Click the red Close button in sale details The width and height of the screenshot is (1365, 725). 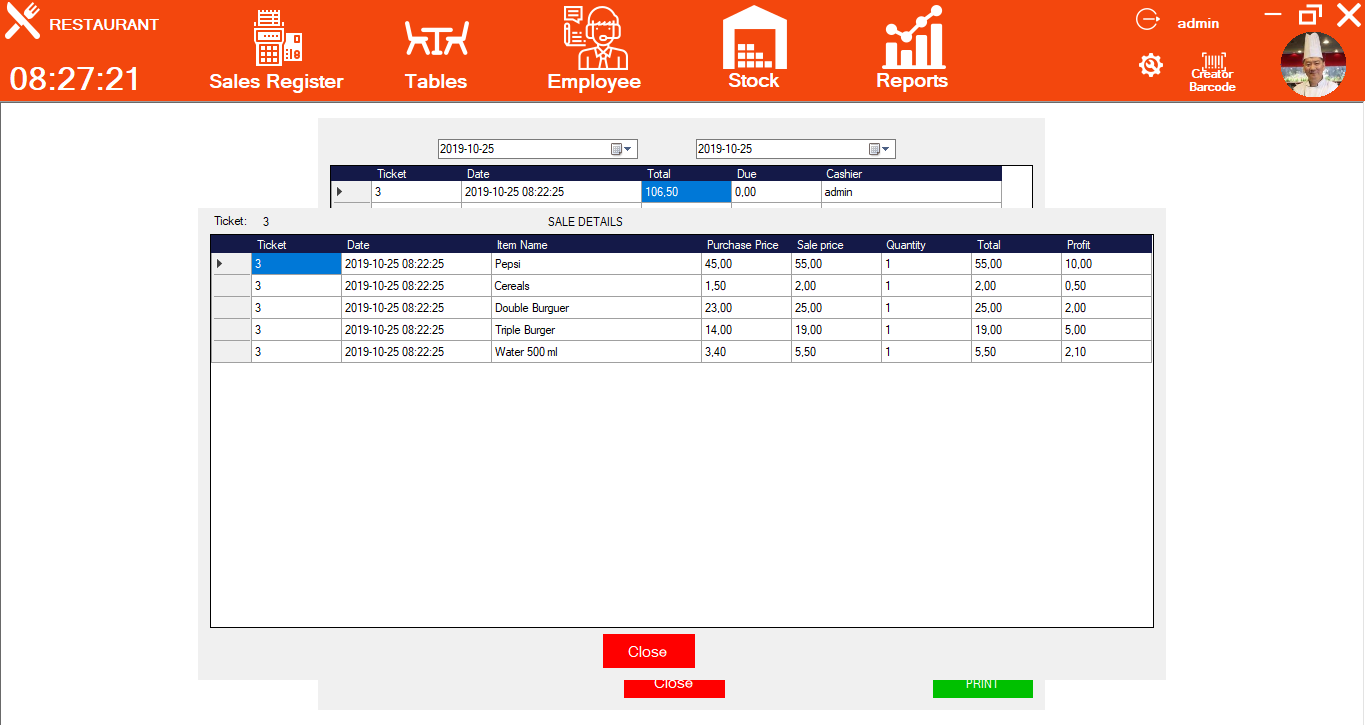tap(648, 650)
